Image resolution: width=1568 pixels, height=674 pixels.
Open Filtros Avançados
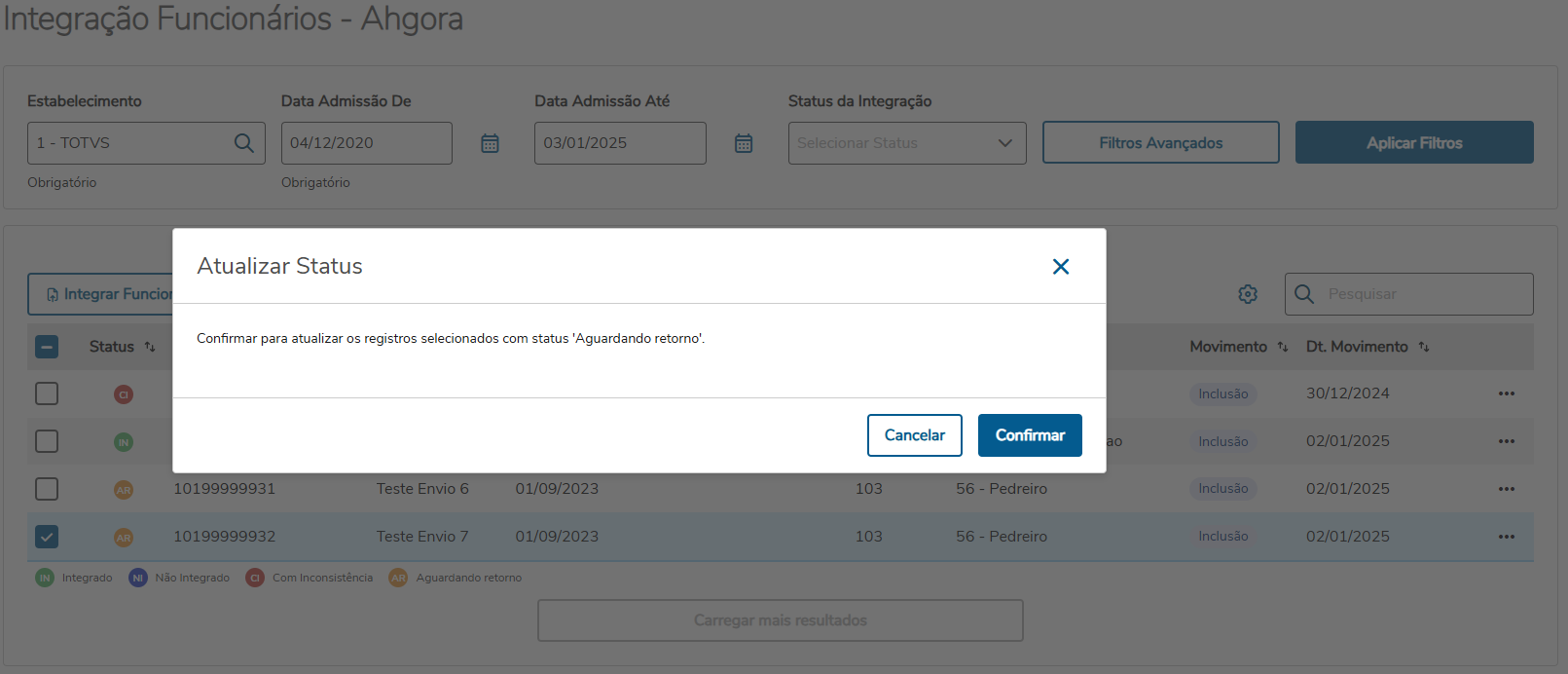1160,143
